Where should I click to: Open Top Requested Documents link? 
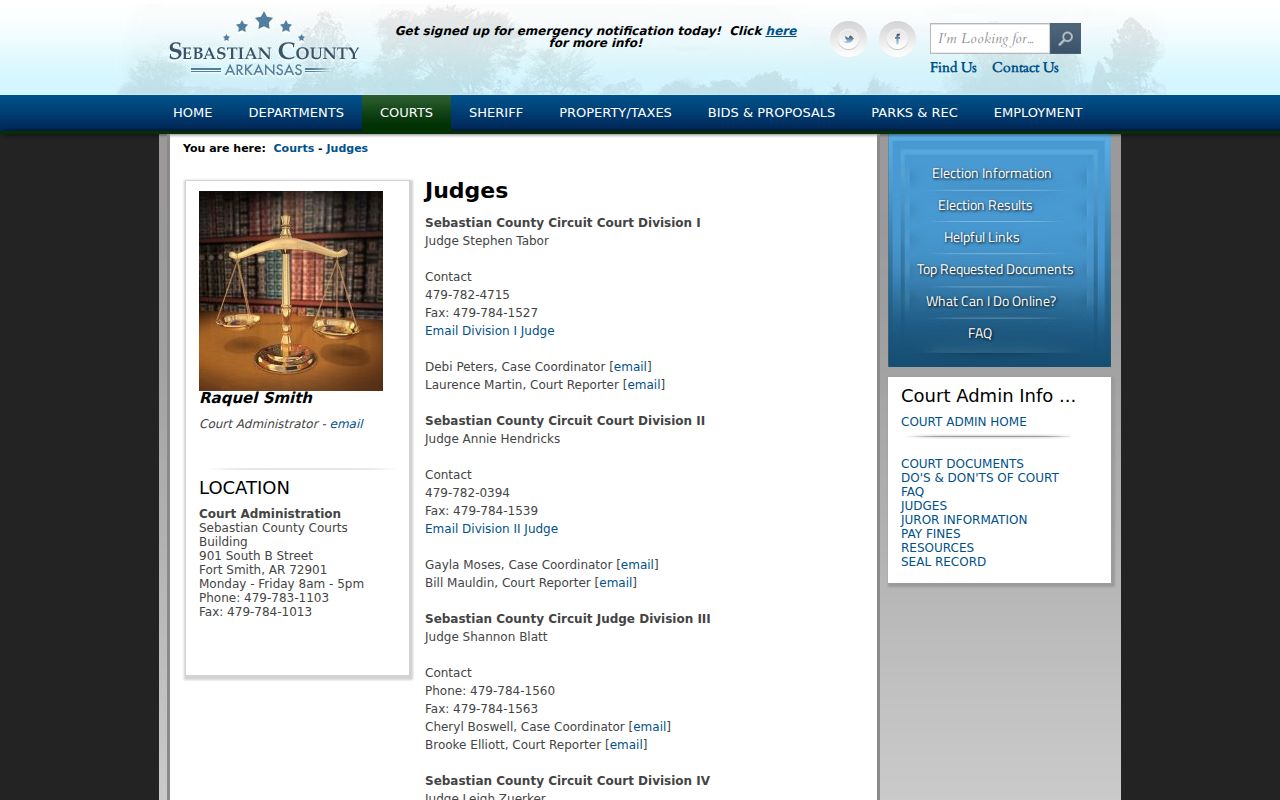pos(995,270)
